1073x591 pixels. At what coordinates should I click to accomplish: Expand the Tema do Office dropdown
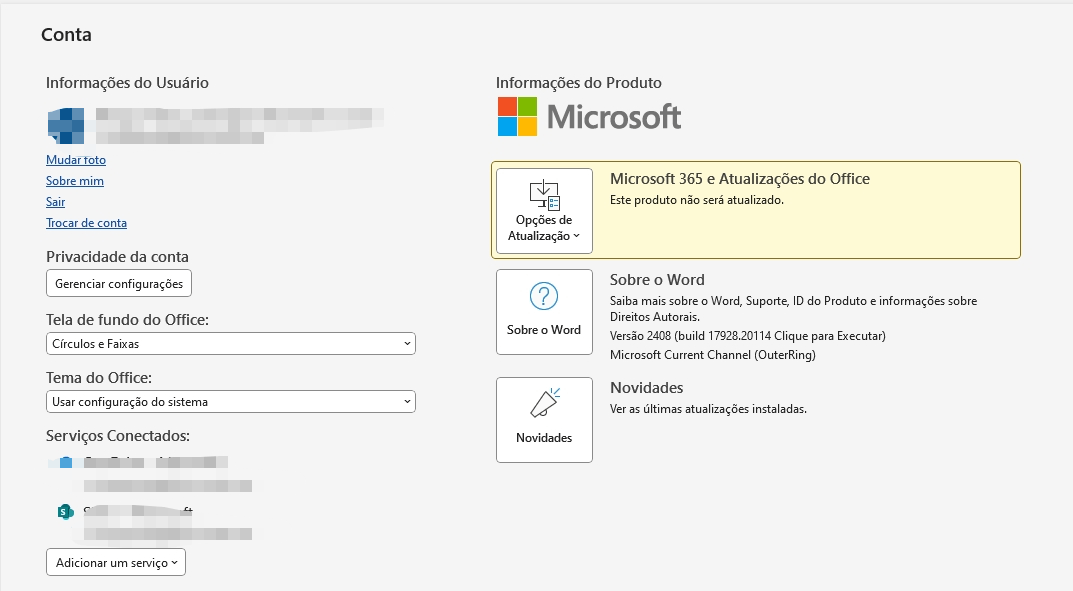[x=231, y=402]
